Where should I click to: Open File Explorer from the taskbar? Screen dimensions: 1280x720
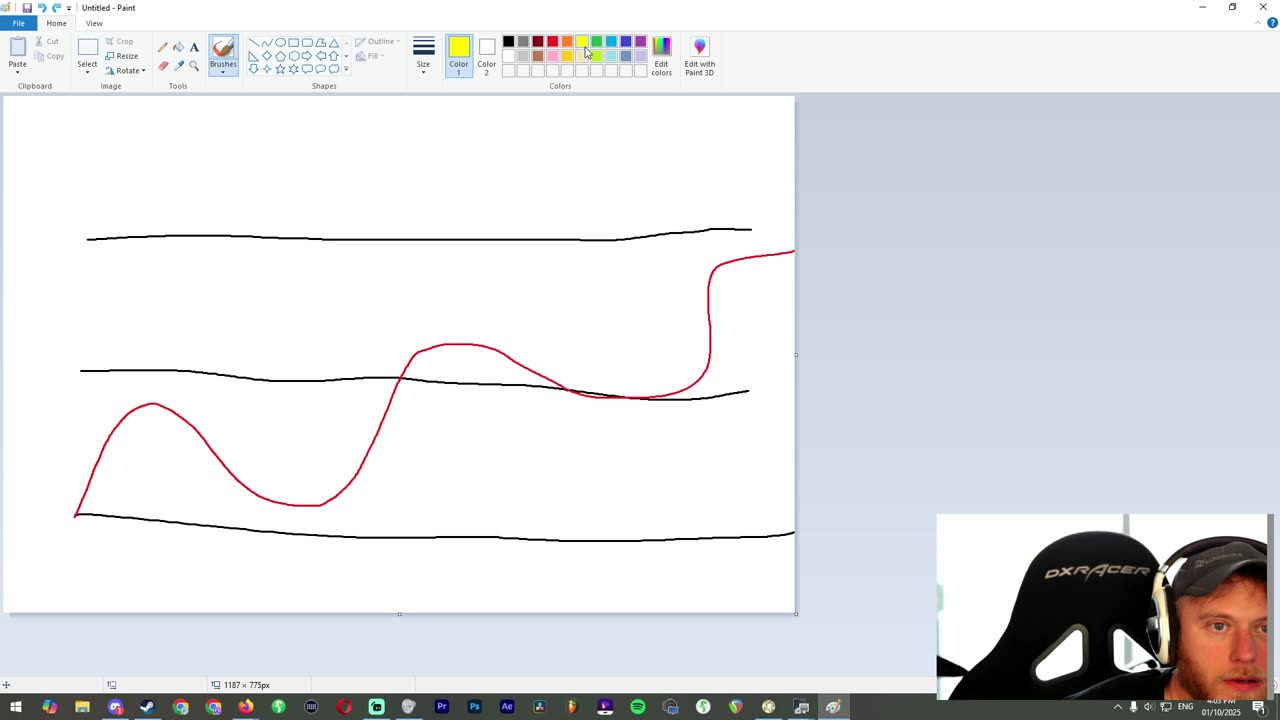[x=82, y=707]
